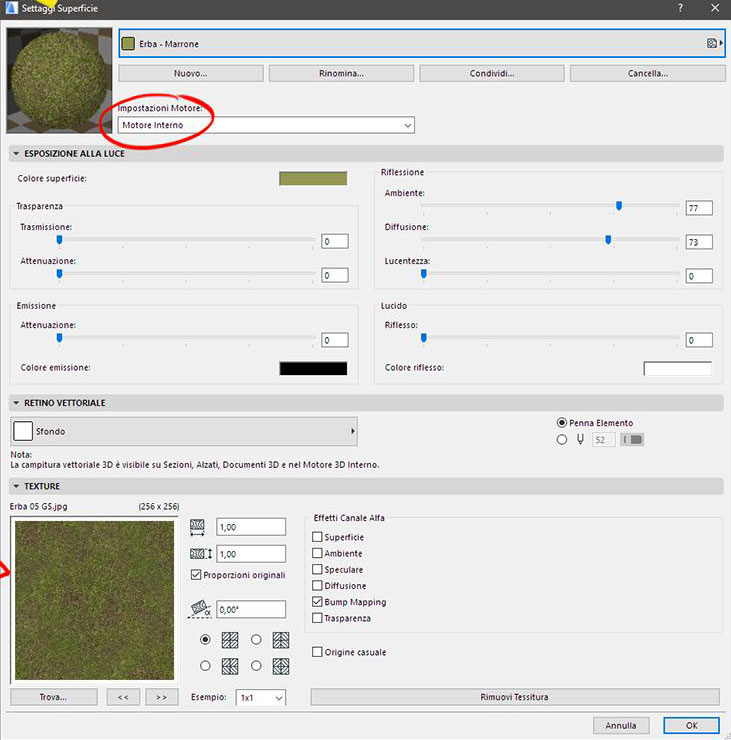Click the Sfondo vector fill preview icon
The height and width of the screenshot is (740, 731).
point(23,431)
